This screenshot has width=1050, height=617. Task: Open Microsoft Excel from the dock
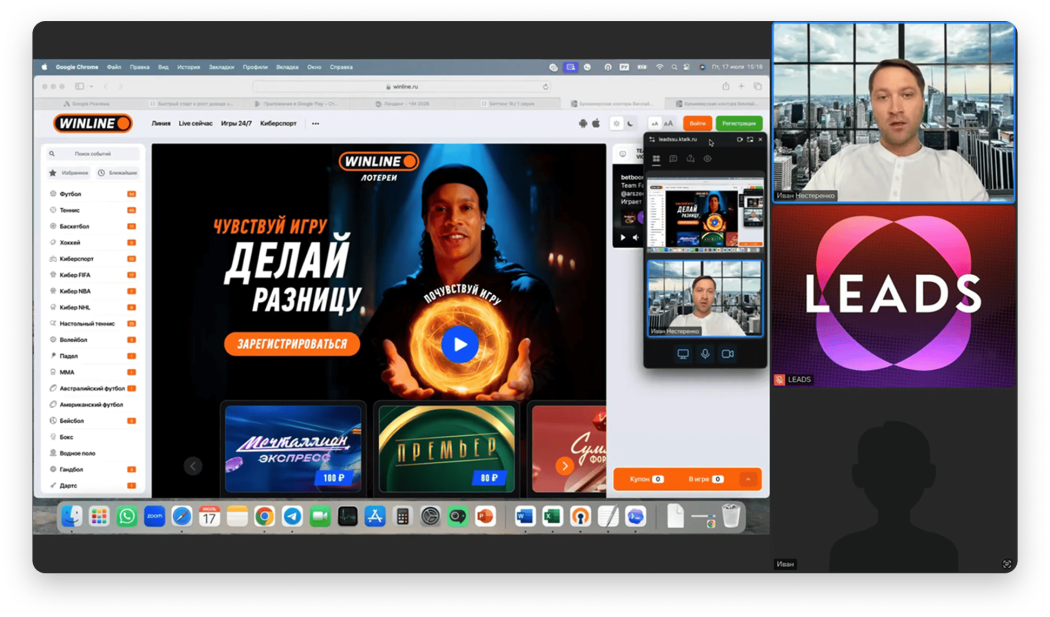[552, 516]
